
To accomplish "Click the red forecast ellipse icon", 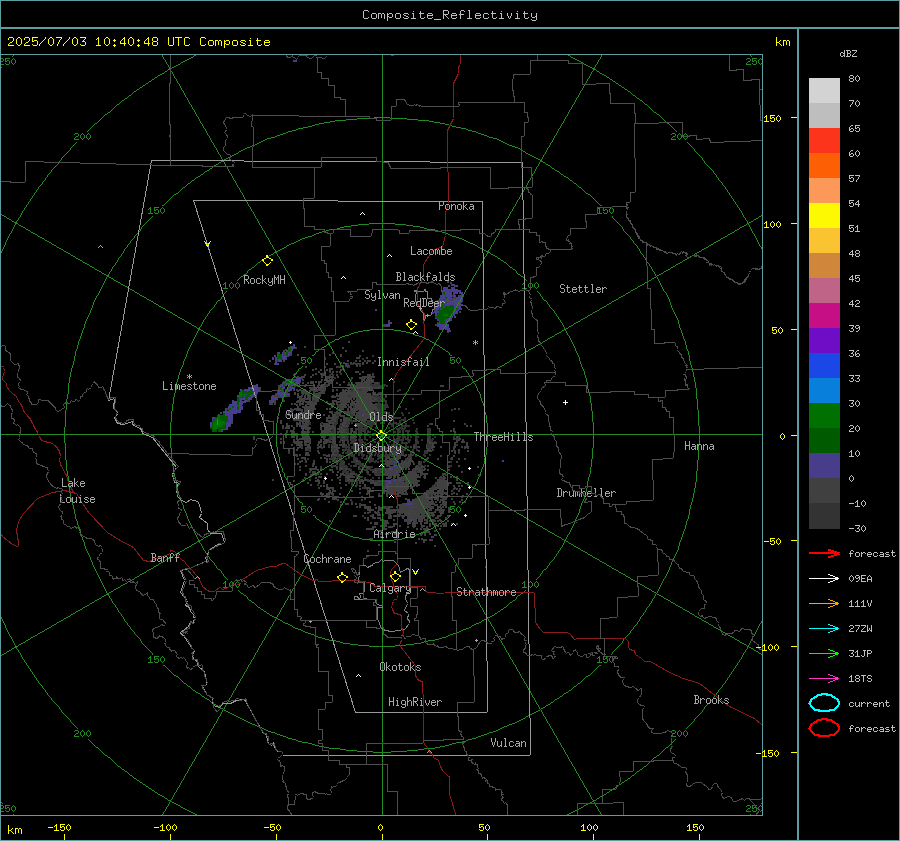I will click(x=824, y=728).
